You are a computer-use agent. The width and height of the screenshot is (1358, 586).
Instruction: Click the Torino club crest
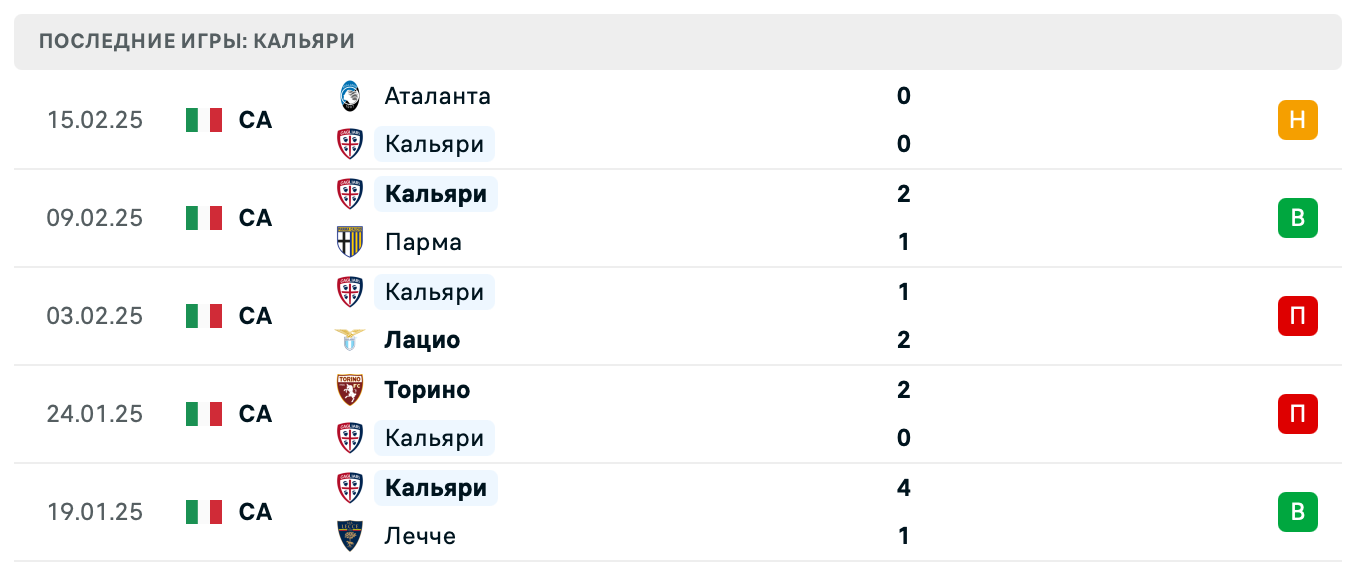pos(349,389)
